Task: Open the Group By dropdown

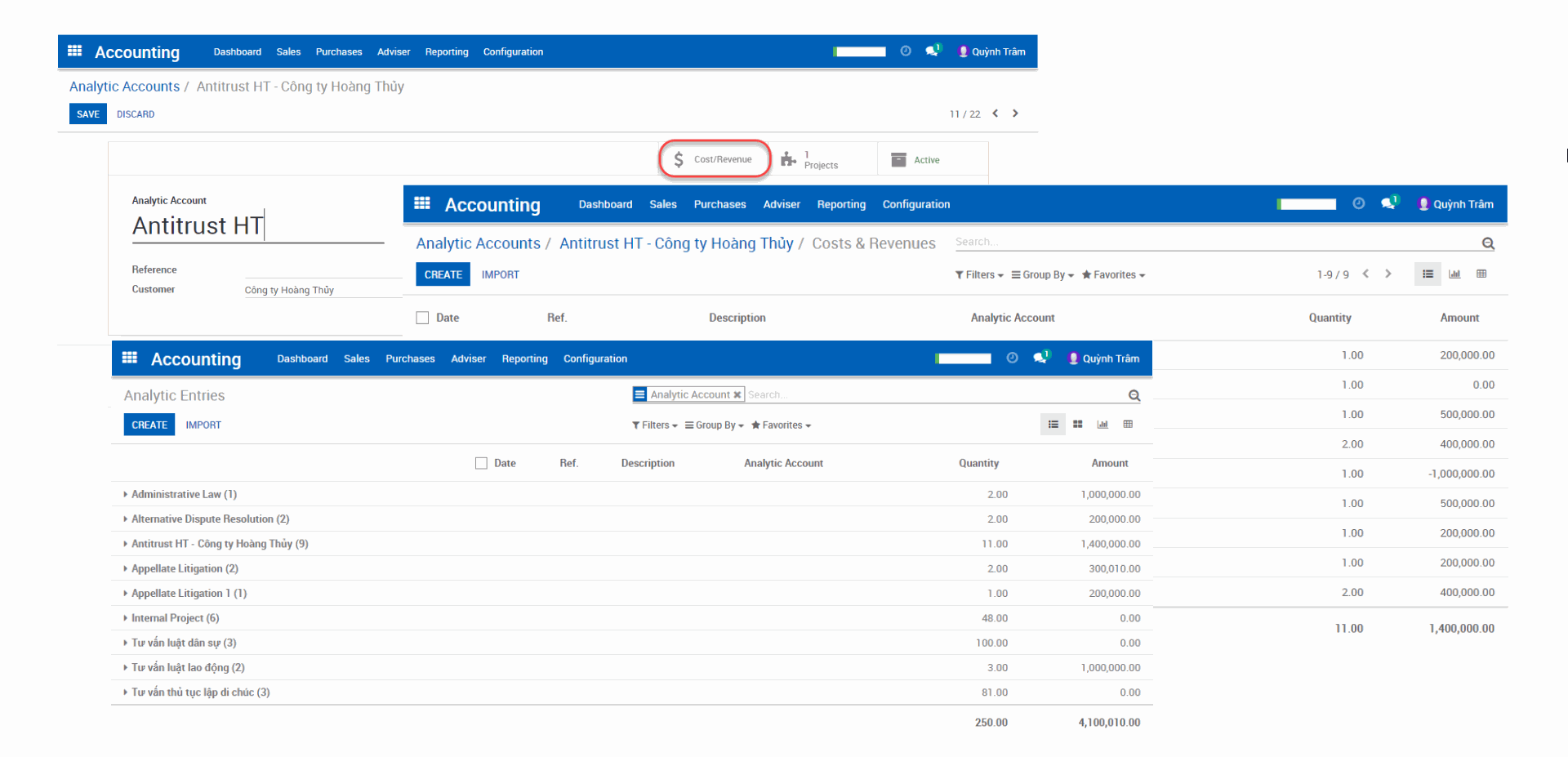Action: [714, 425]
